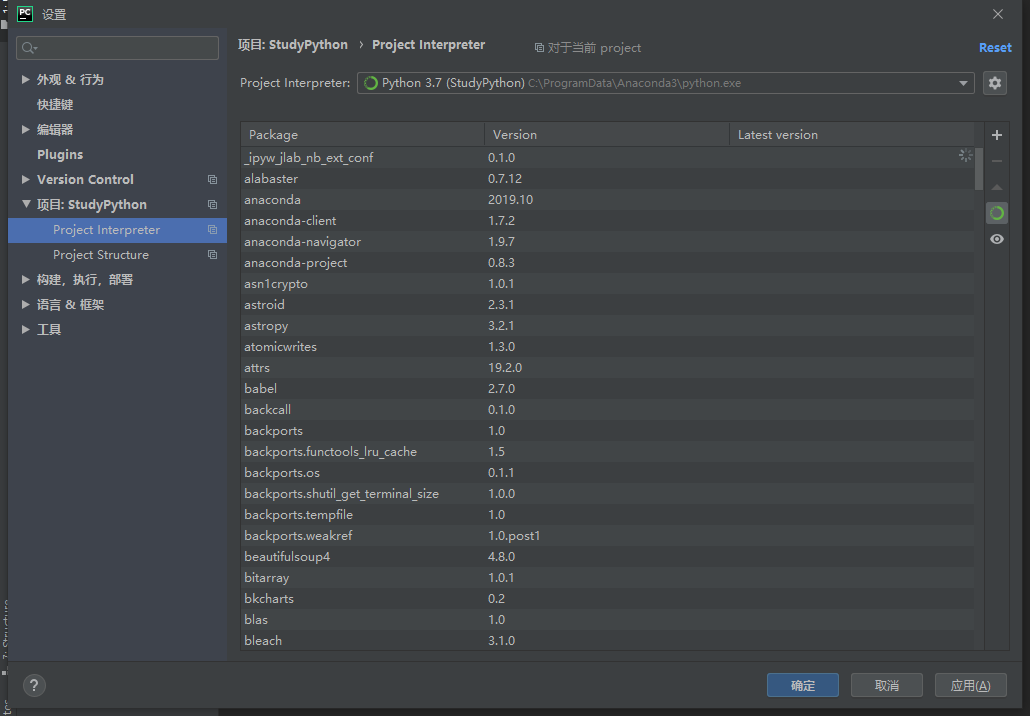Click the upgrade package up-arrow icon

(x=996, y=187)
